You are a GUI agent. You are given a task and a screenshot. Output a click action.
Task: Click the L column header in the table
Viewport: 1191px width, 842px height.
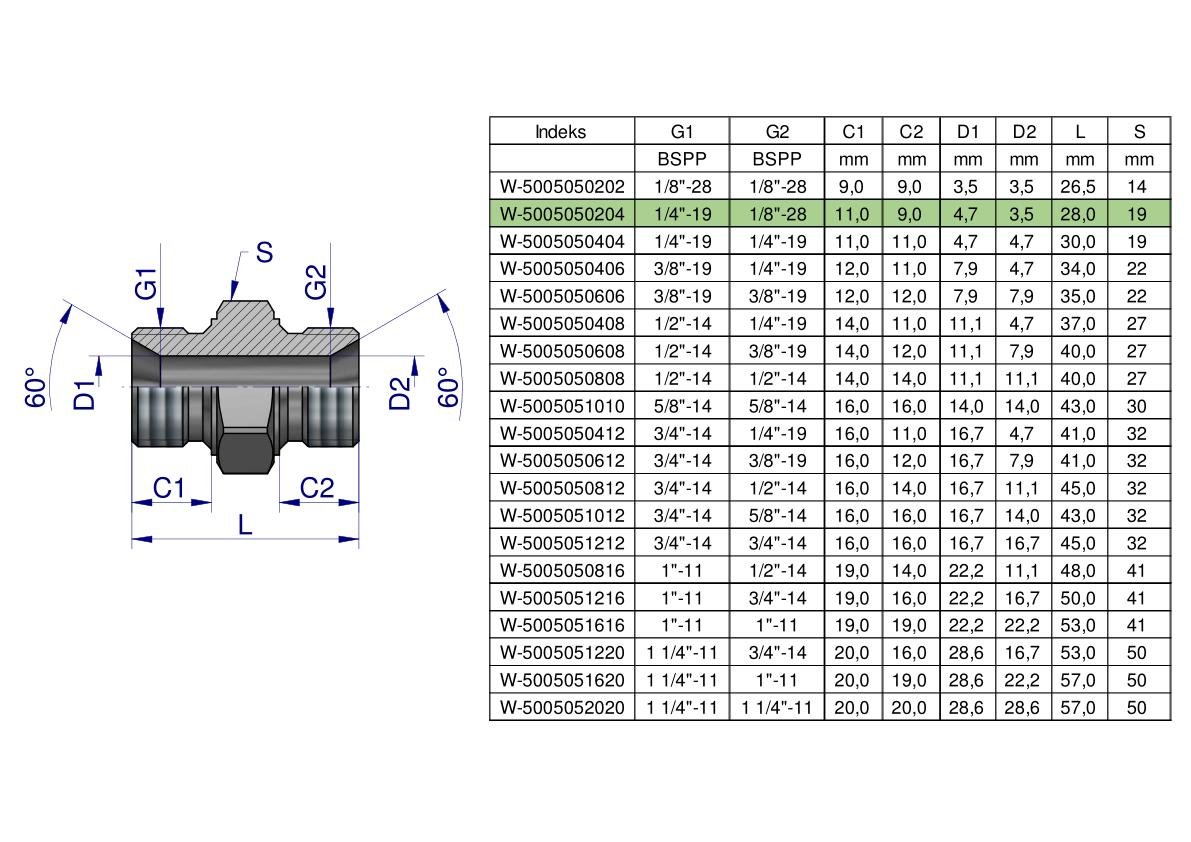pos(1080,131)
